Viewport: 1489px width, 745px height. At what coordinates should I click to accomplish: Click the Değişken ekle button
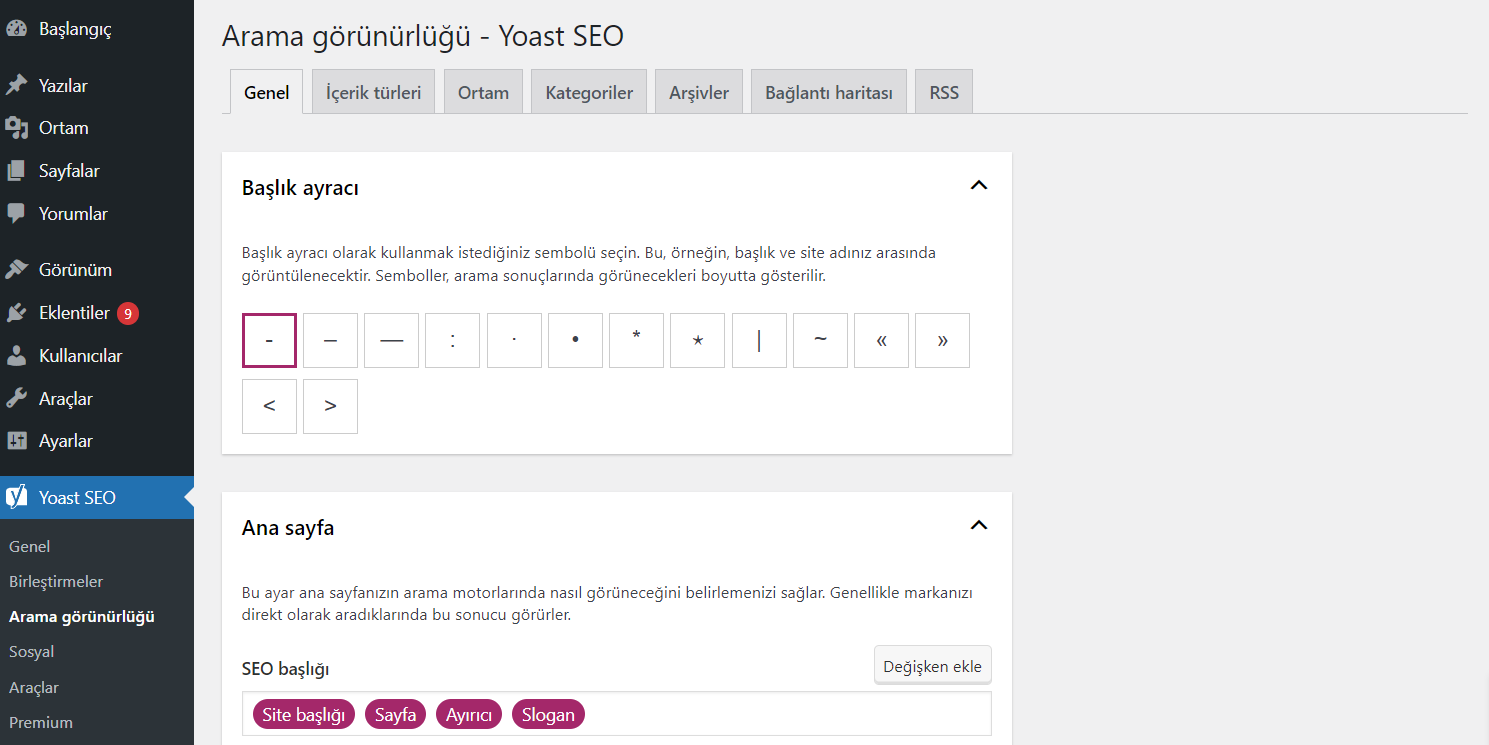pos(932,666)
